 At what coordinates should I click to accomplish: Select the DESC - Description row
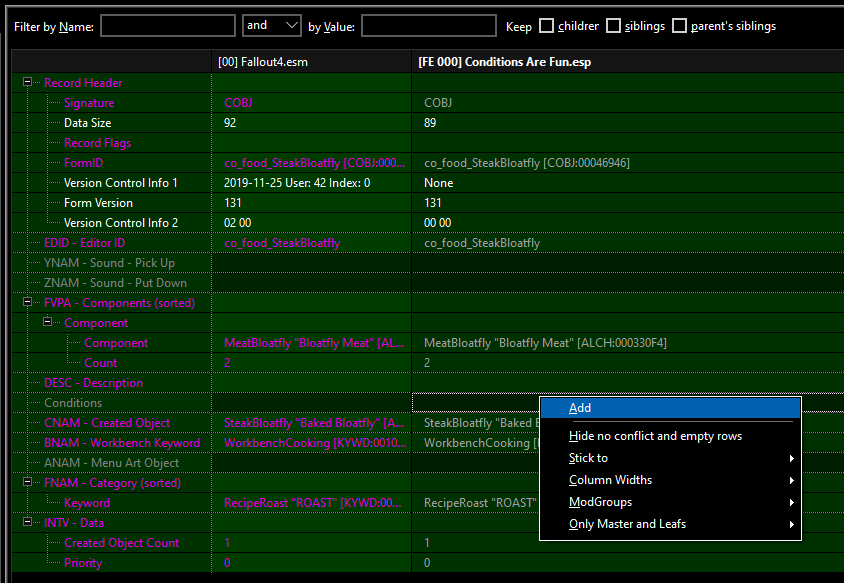coord(93,383)
